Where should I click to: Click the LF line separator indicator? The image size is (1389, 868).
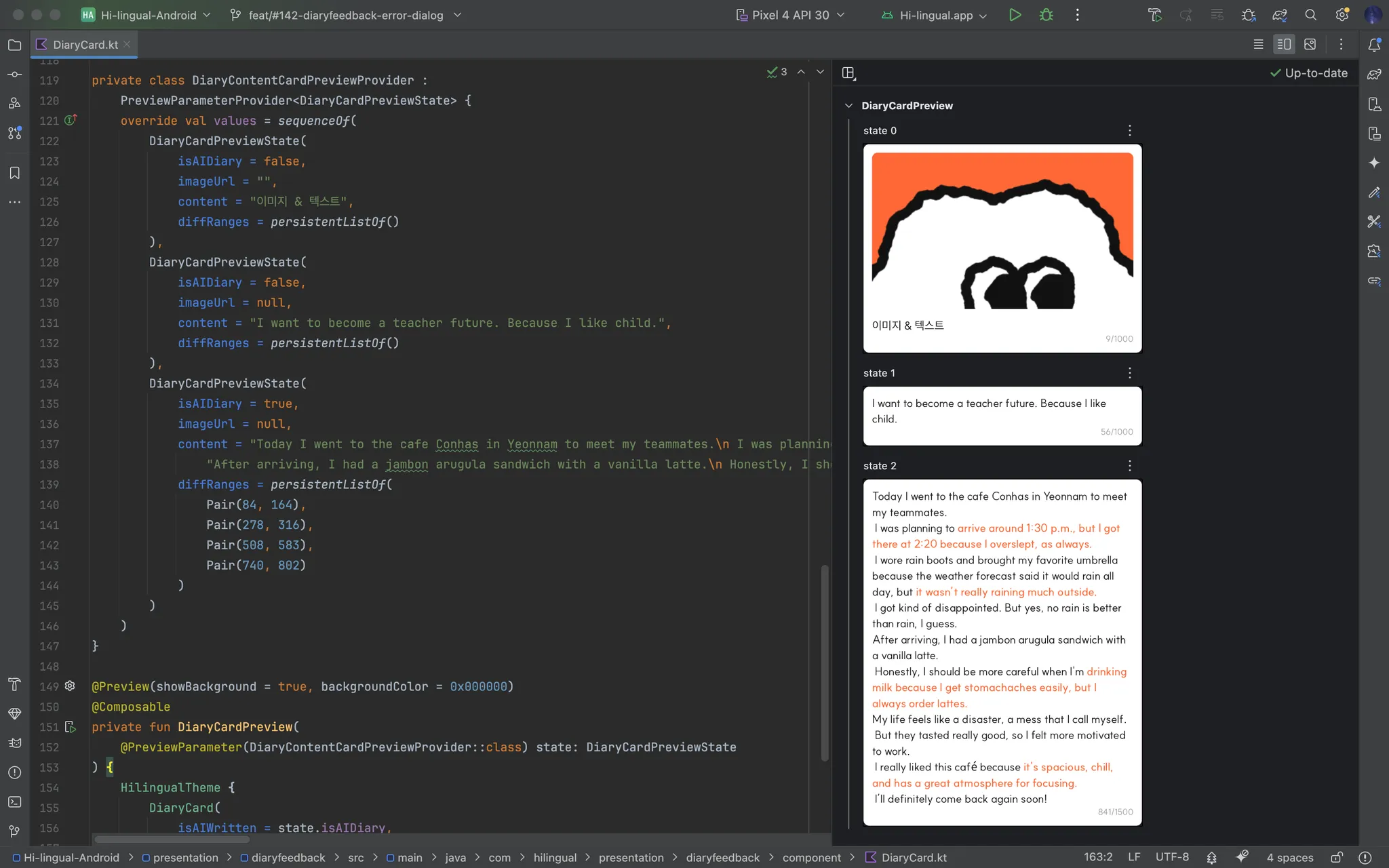pyautogui.click(x=1133, y=857)
